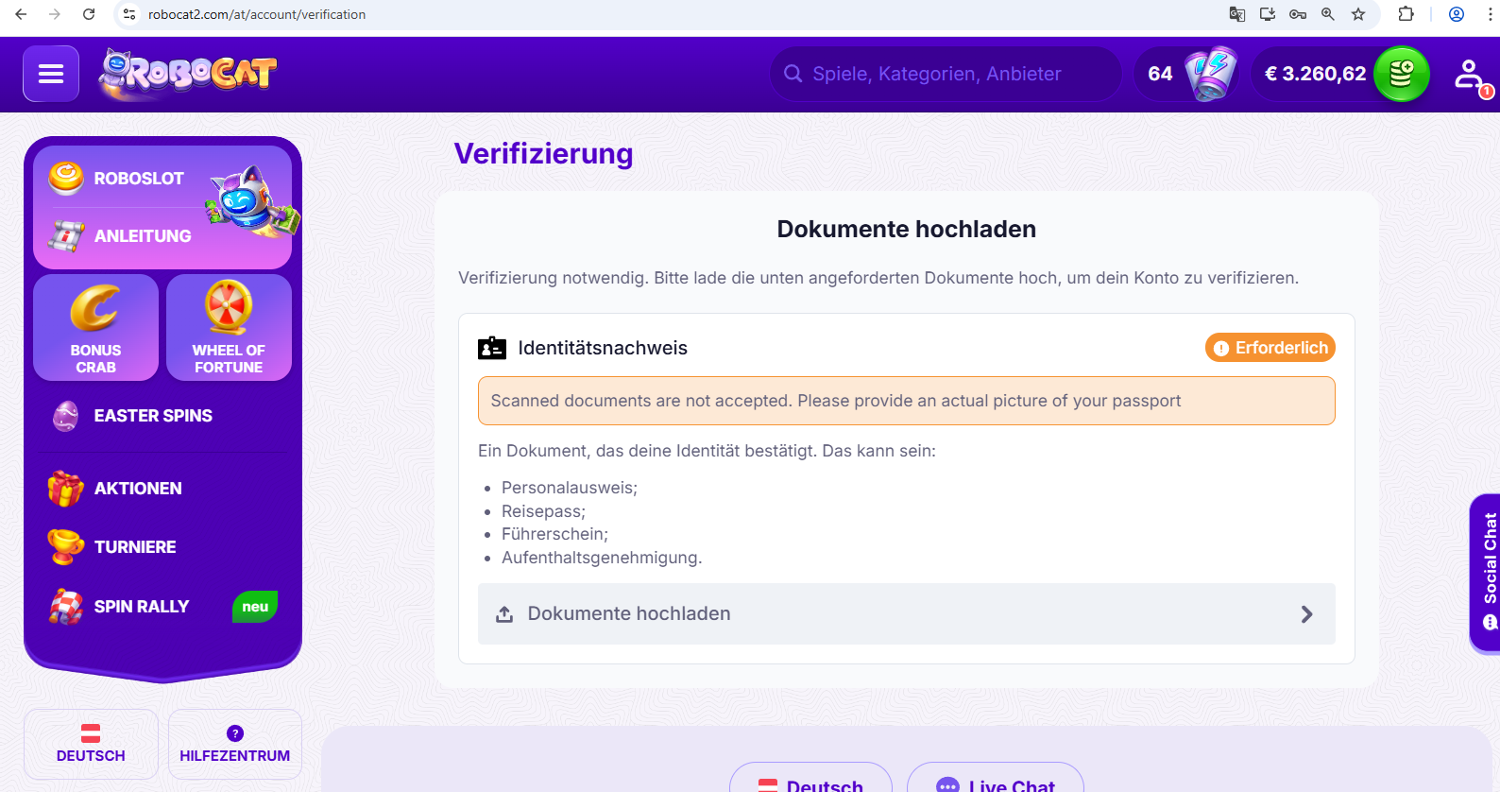Open browser extensions puzzle icon

coord(1406,14)
